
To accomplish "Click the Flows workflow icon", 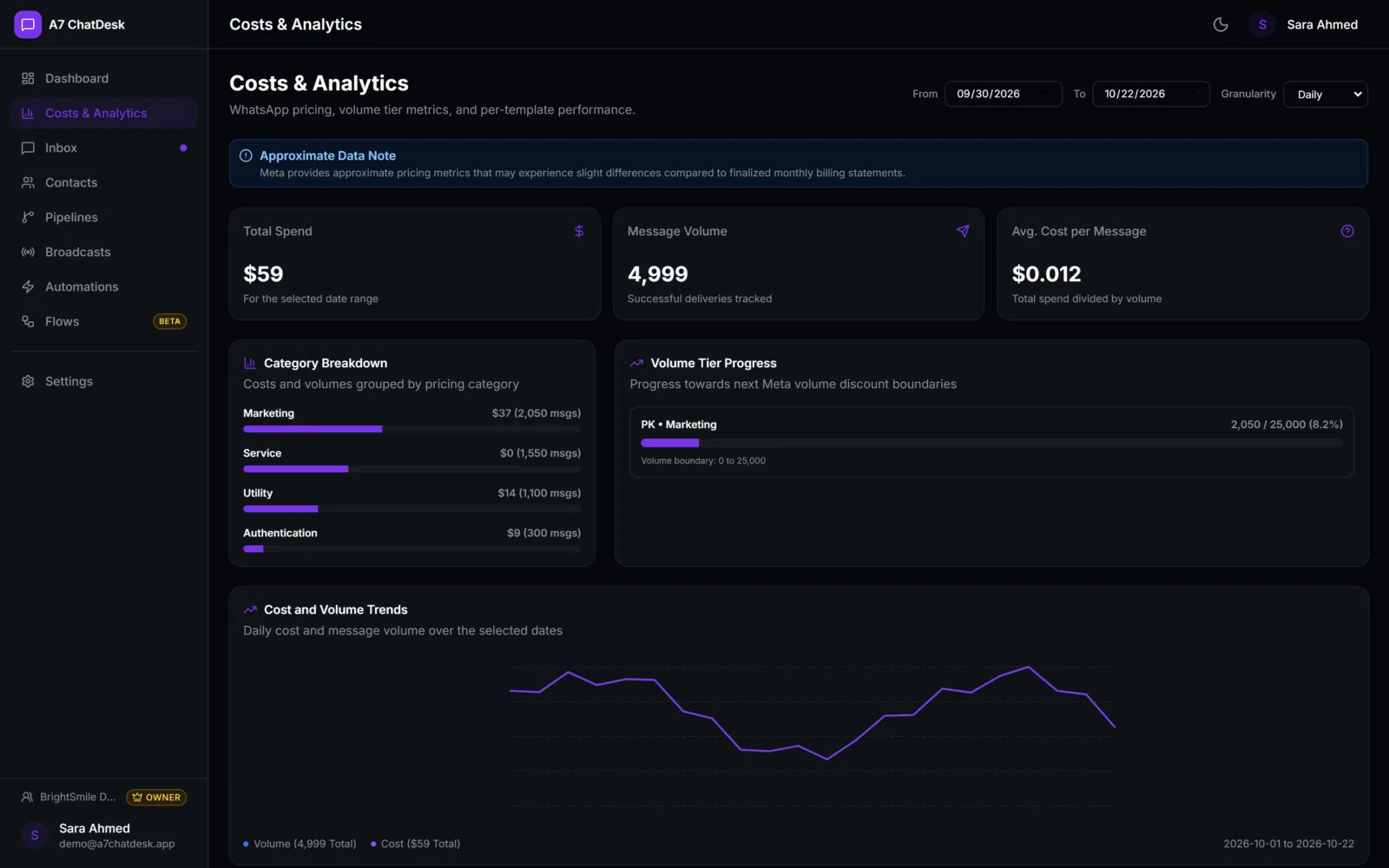I will coord(28,321).
